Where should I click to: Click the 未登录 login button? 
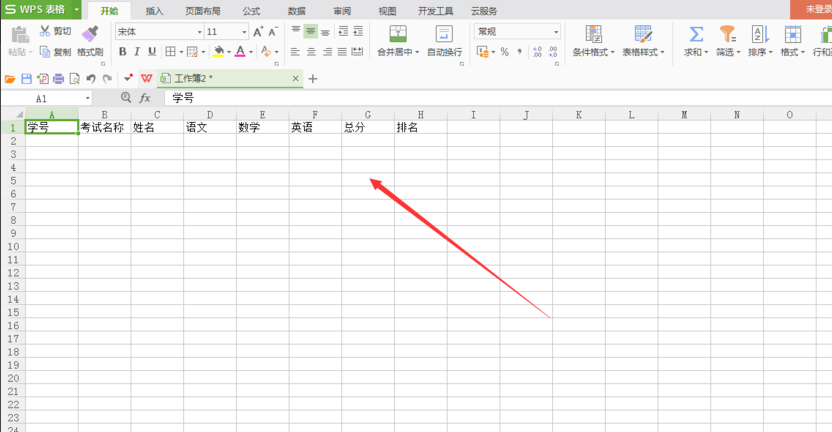click(816, 9)
